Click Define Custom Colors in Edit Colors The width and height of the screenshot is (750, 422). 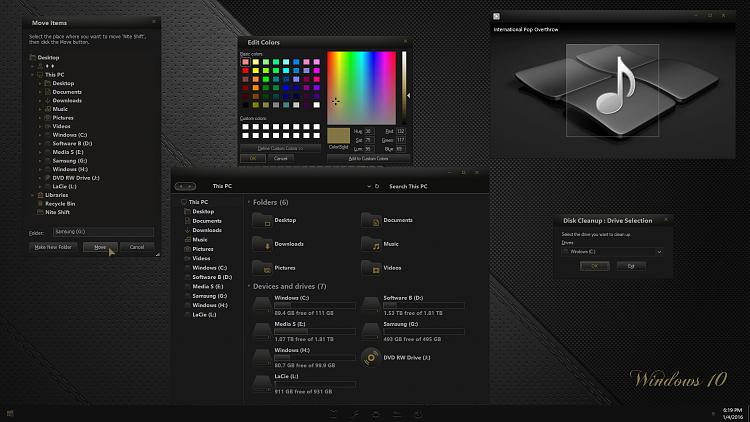280,148
